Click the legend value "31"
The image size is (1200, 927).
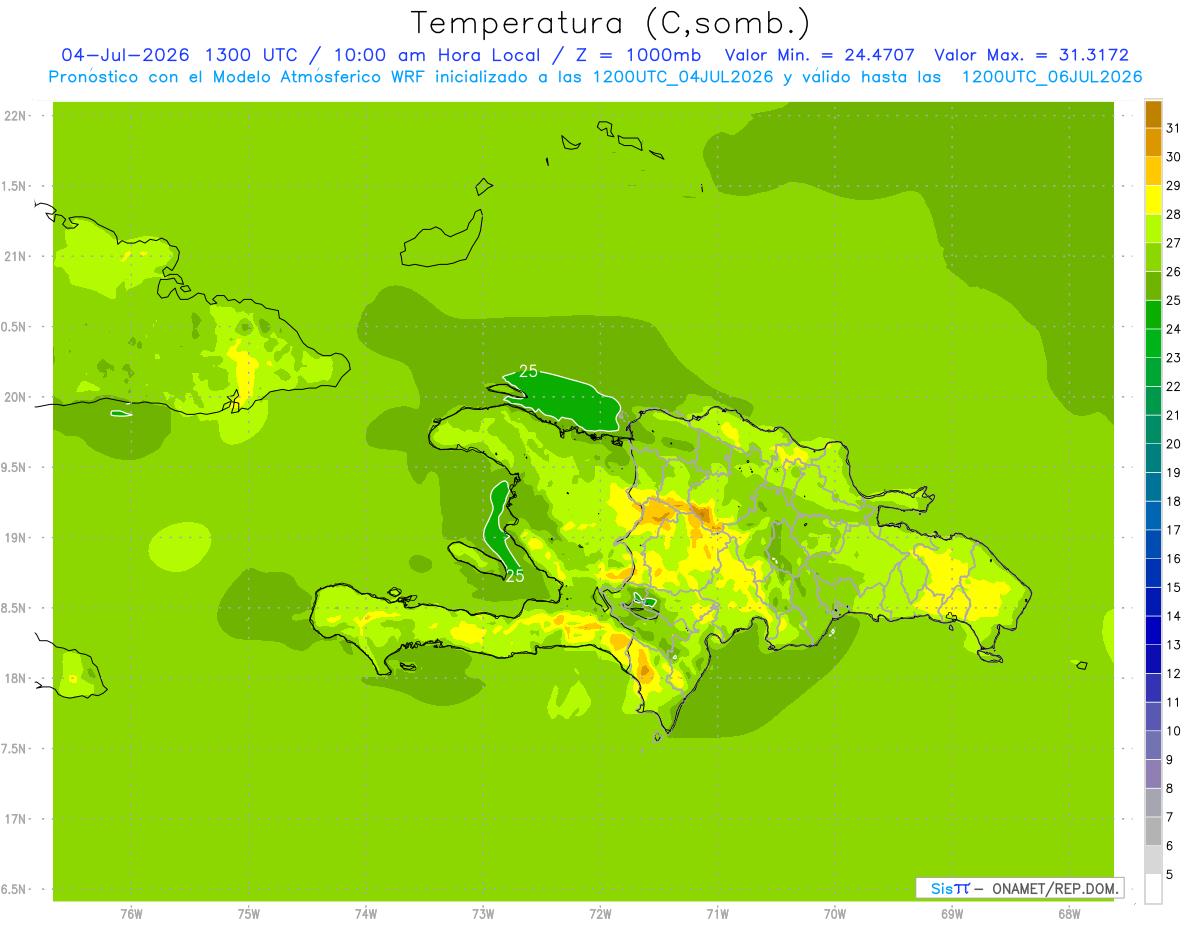click(x=1173, y=127)
